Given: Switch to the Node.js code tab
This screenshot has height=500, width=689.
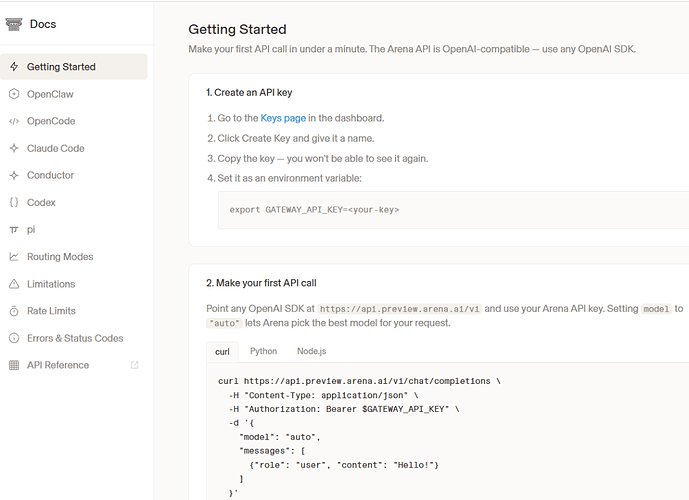Looking at the screenshot, I should (x=312, y=351).
